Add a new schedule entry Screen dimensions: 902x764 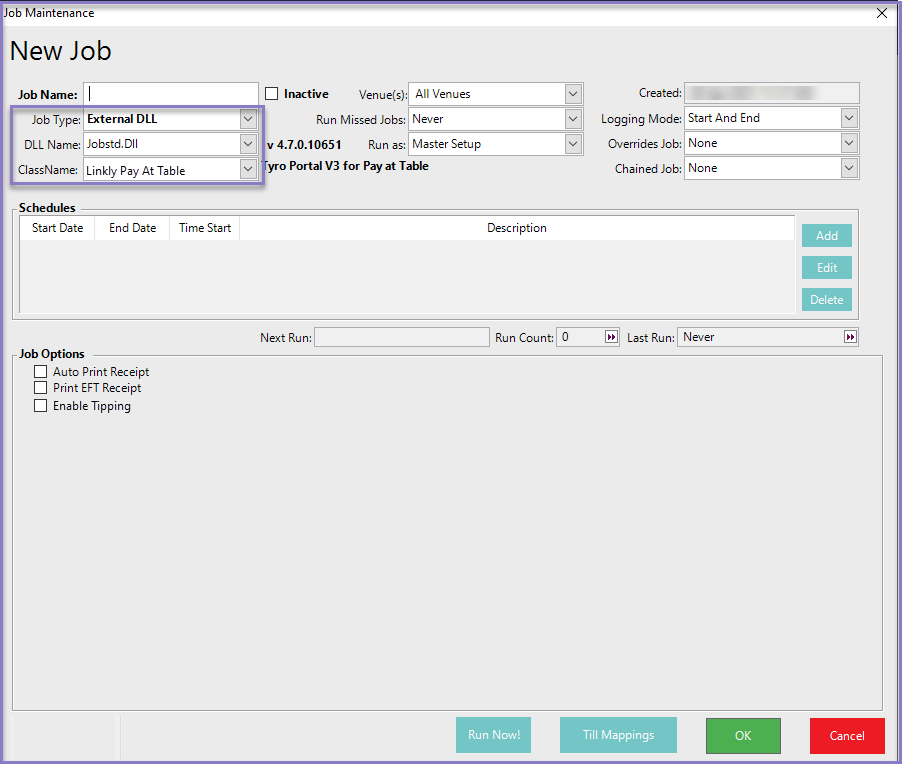[x=827, y=236]
